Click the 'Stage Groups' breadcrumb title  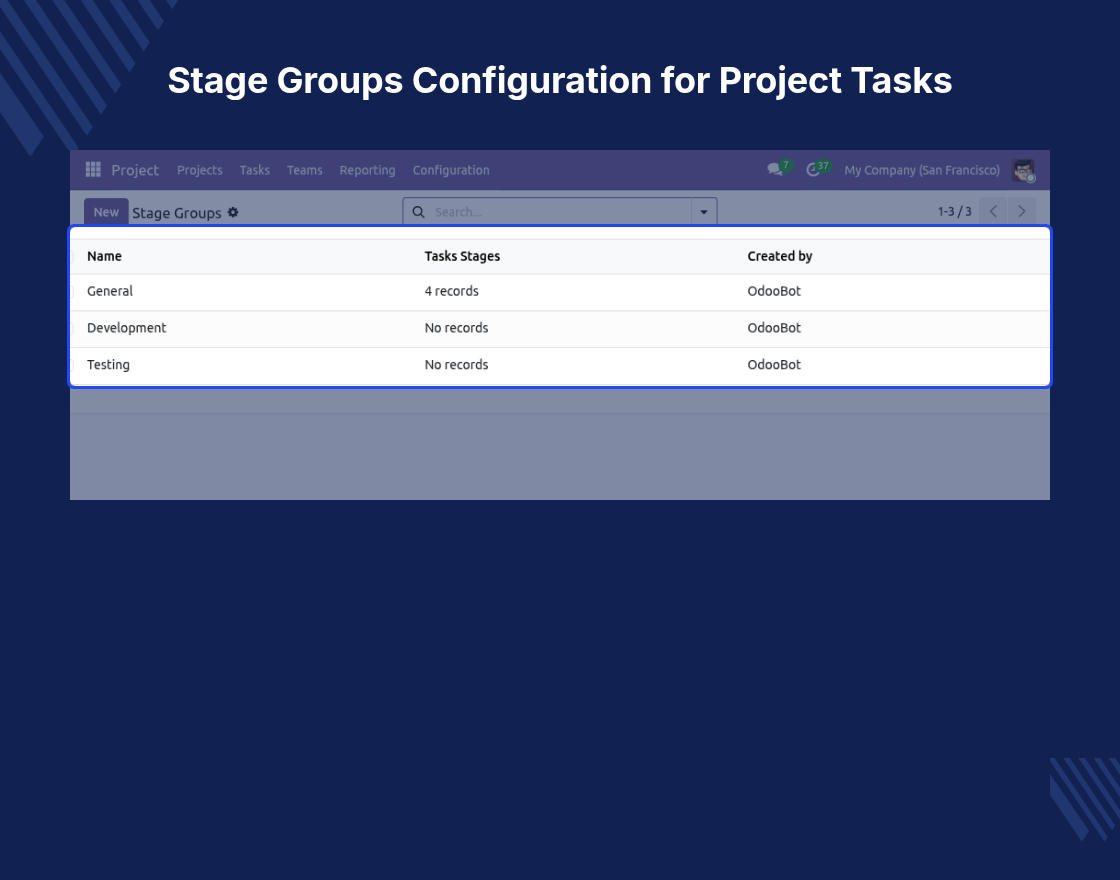pyautogui.click(x=176, y=213)
